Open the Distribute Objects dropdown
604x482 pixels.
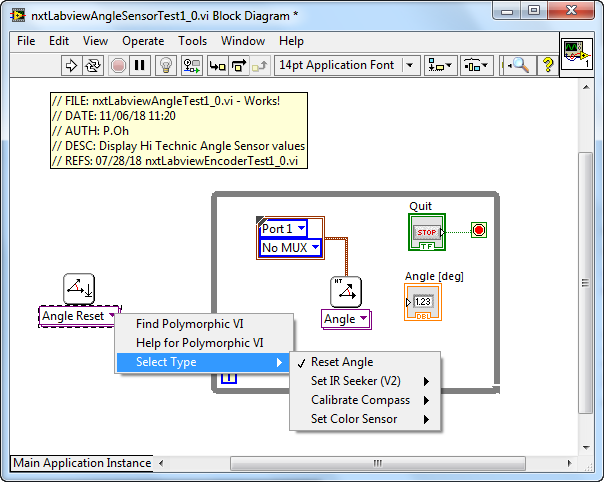[476, 65]
